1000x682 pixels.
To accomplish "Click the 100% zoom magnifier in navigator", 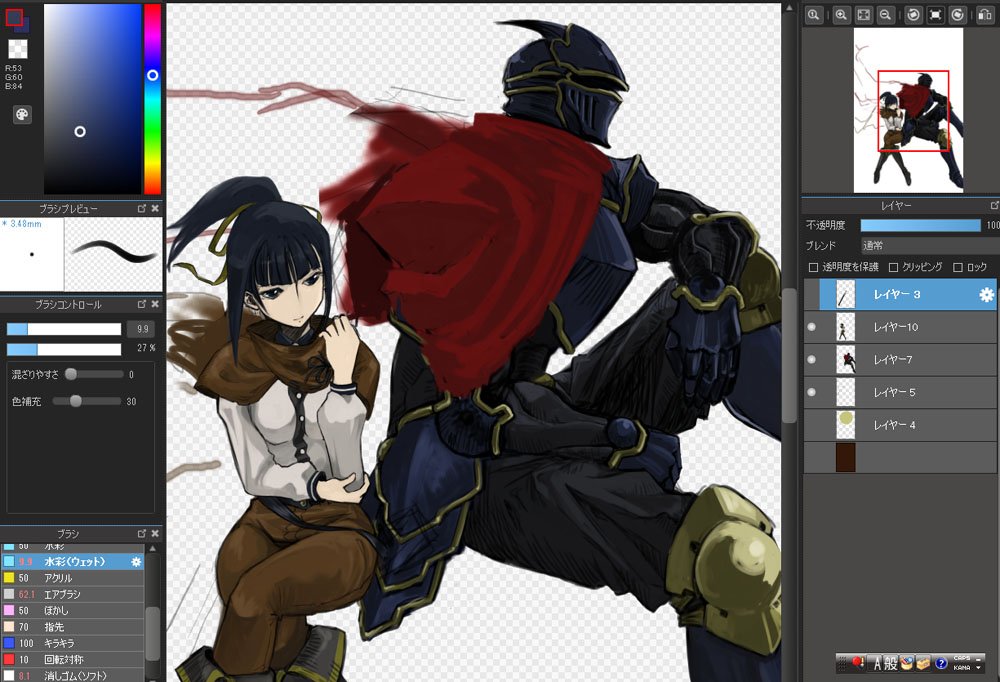I will tap(813, 15).
